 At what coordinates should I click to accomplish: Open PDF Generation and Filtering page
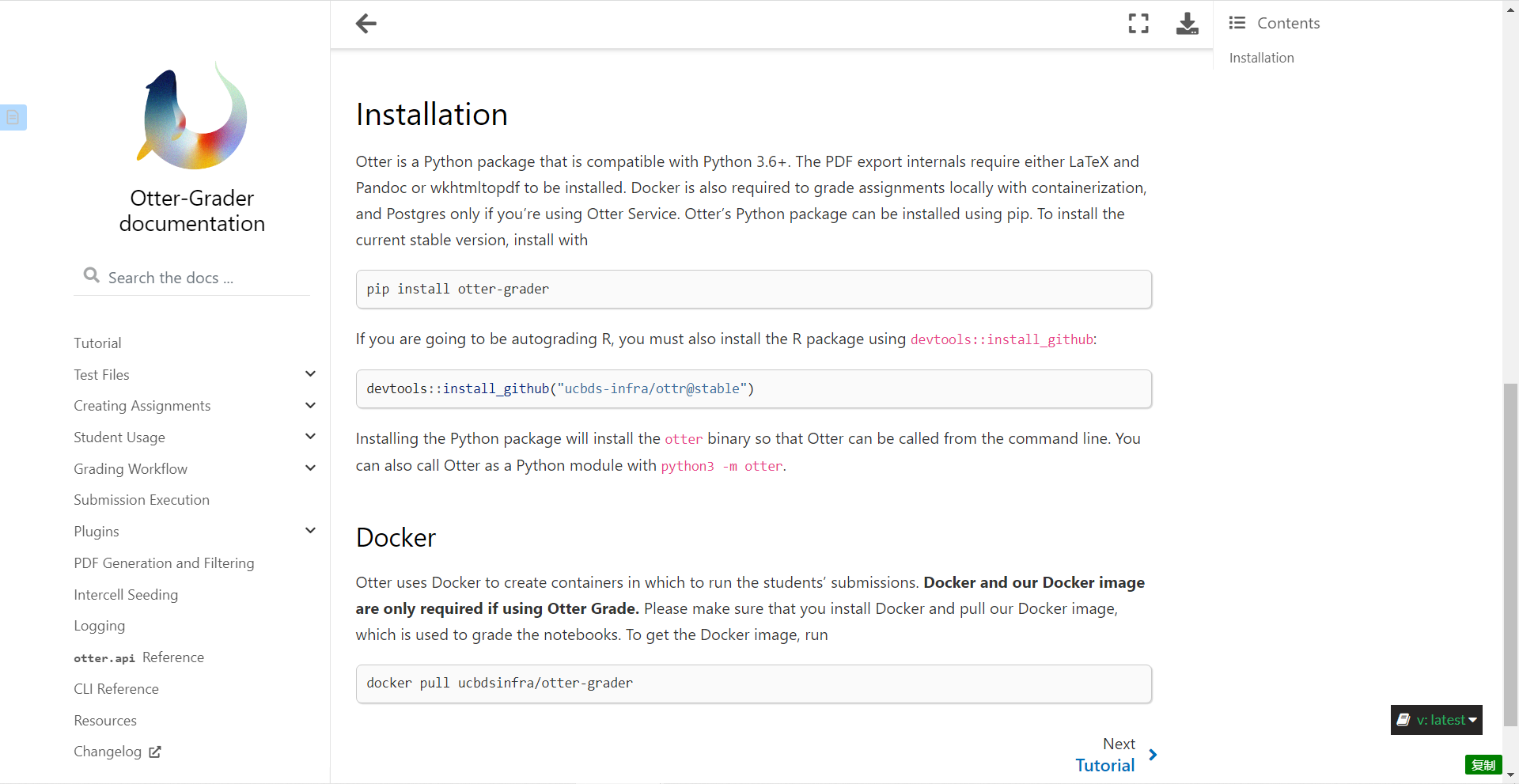[x=164, y=563]
